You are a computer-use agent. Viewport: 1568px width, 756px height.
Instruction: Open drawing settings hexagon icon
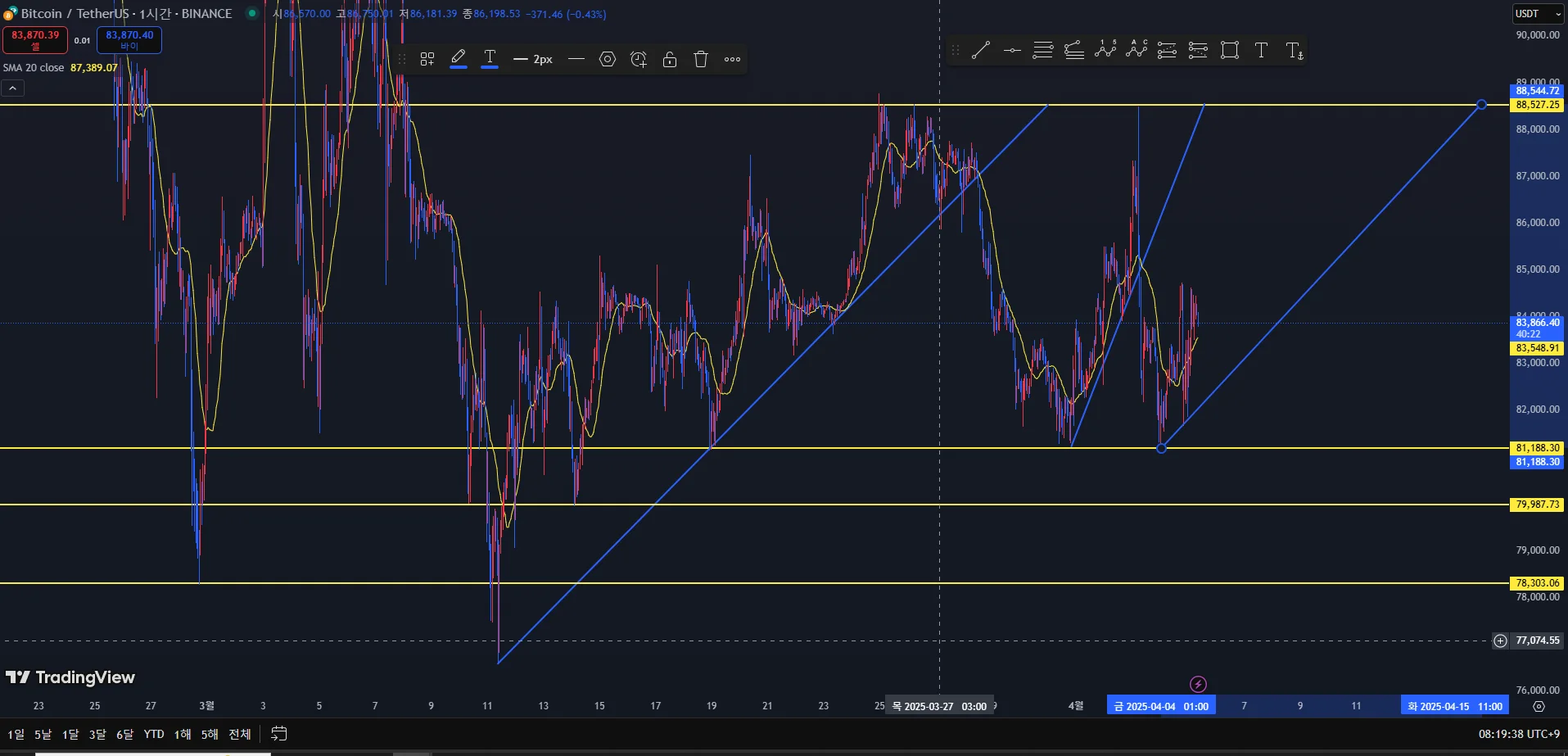(x=608, y=59)
